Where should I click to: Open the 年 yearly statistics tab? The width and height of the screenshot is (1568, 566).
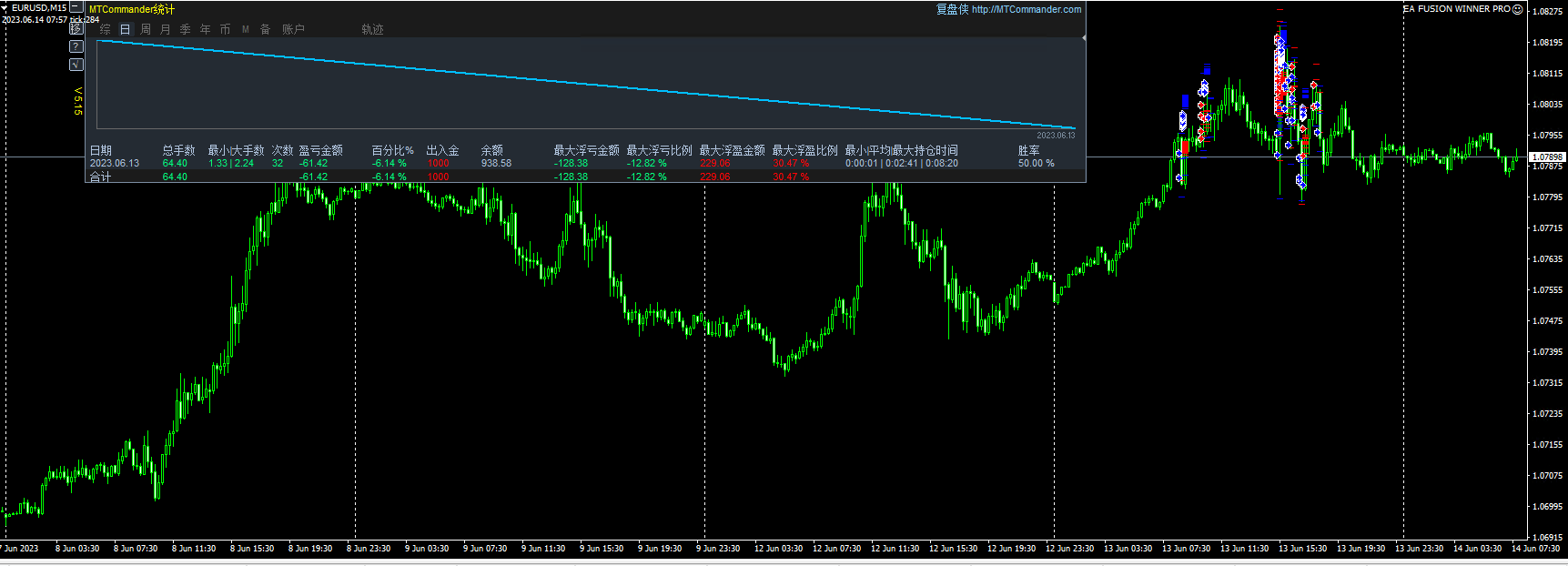206,30
